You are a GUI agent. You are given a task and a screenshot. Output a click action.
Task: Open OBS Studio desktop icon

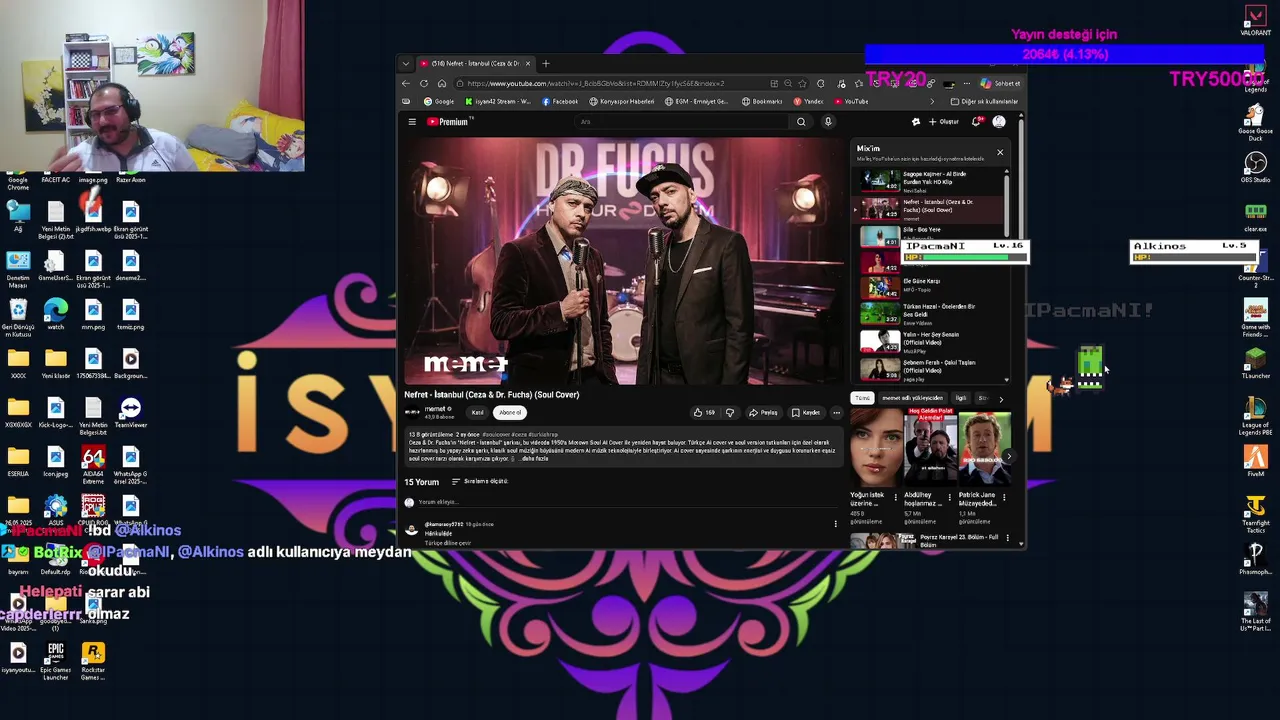pyautogui.click(x=1255, y=167)
